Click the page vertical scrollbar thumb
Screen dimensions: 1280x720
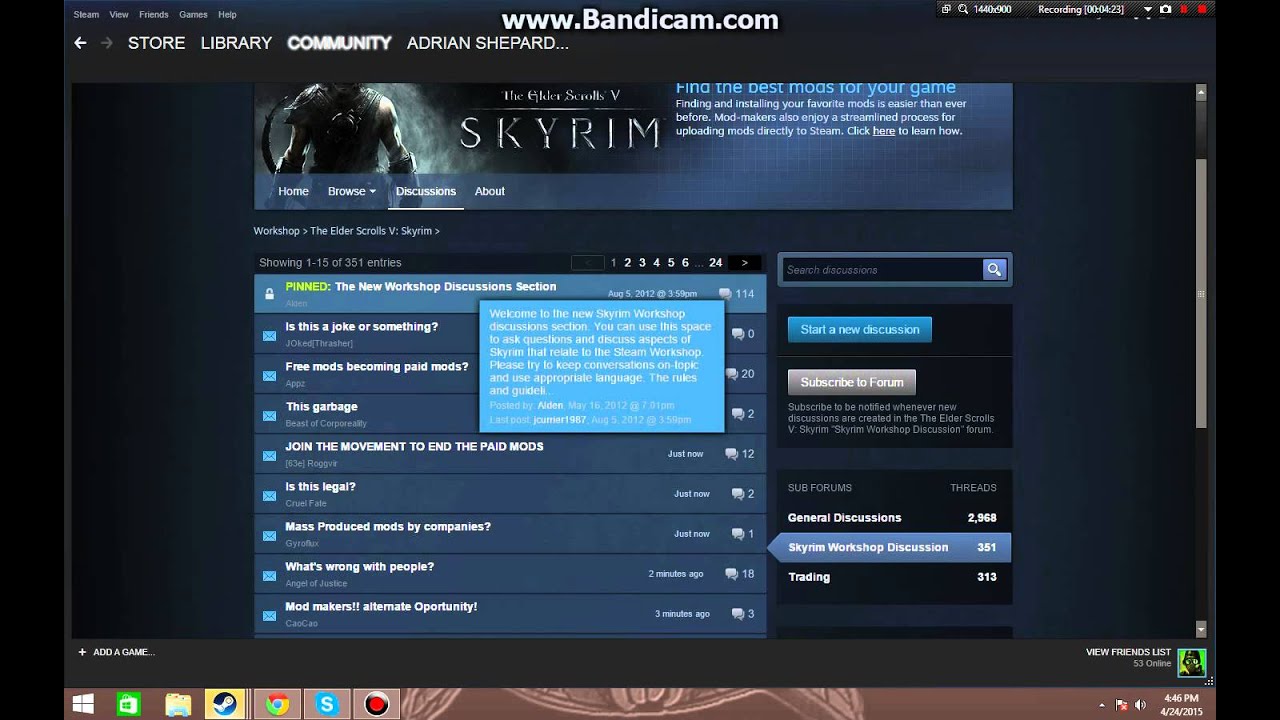tap(1201, 293)
